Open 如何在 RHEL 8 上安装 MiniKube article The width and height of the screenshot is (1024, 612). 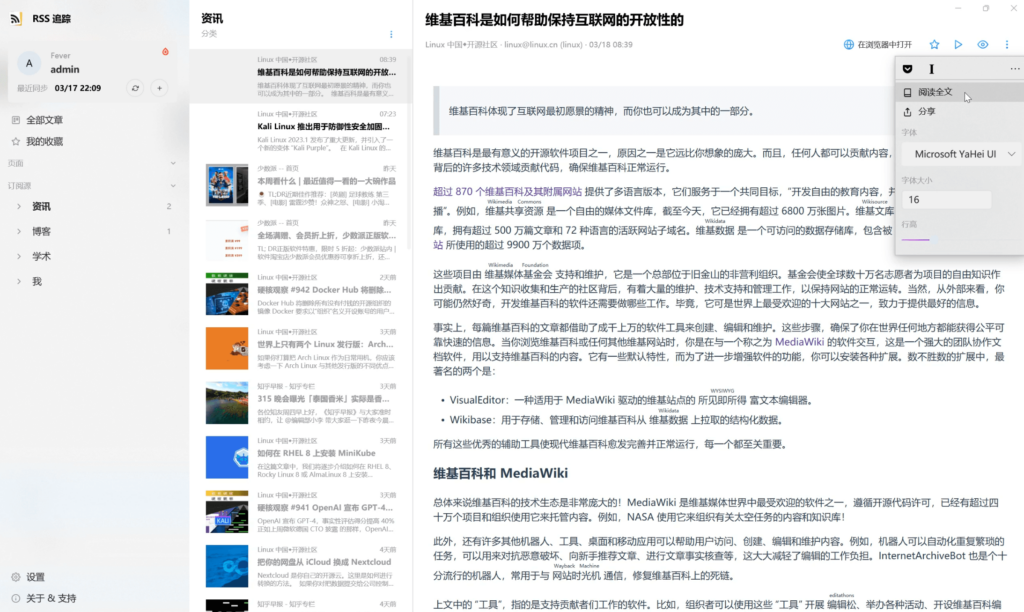pos(301,457)
